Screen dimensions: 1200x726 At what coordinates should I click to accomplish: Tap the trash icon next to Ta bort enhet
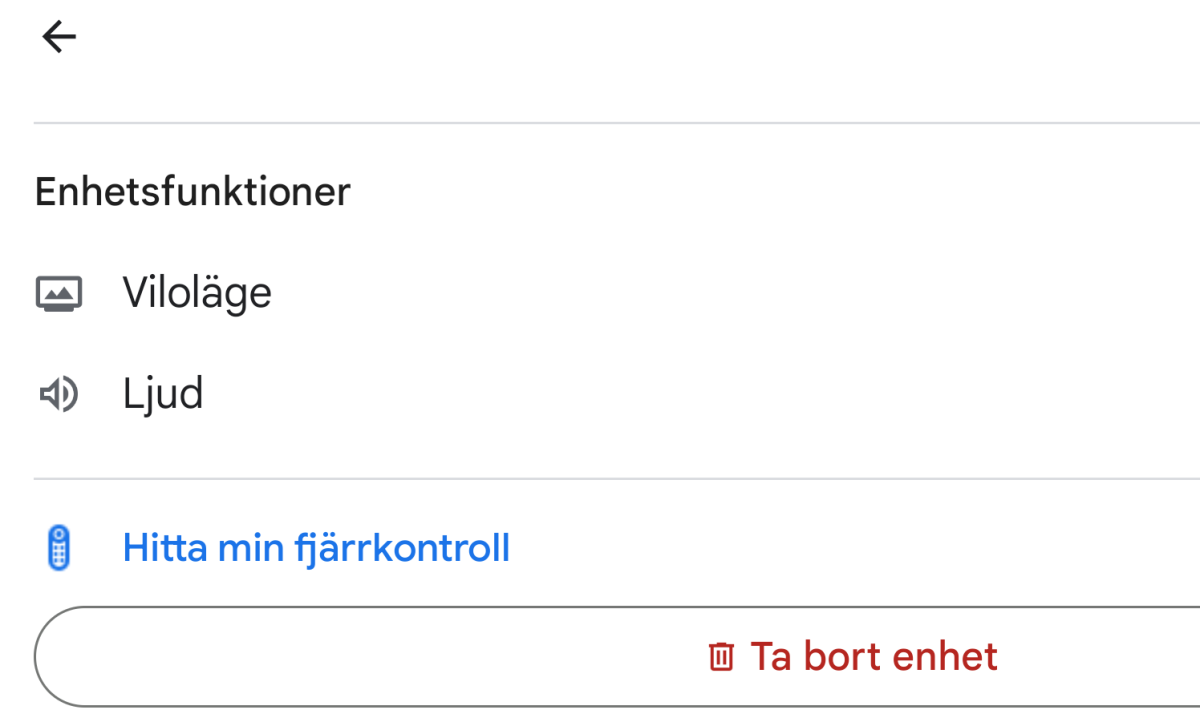pyautogui.click(x=721, y=657)
